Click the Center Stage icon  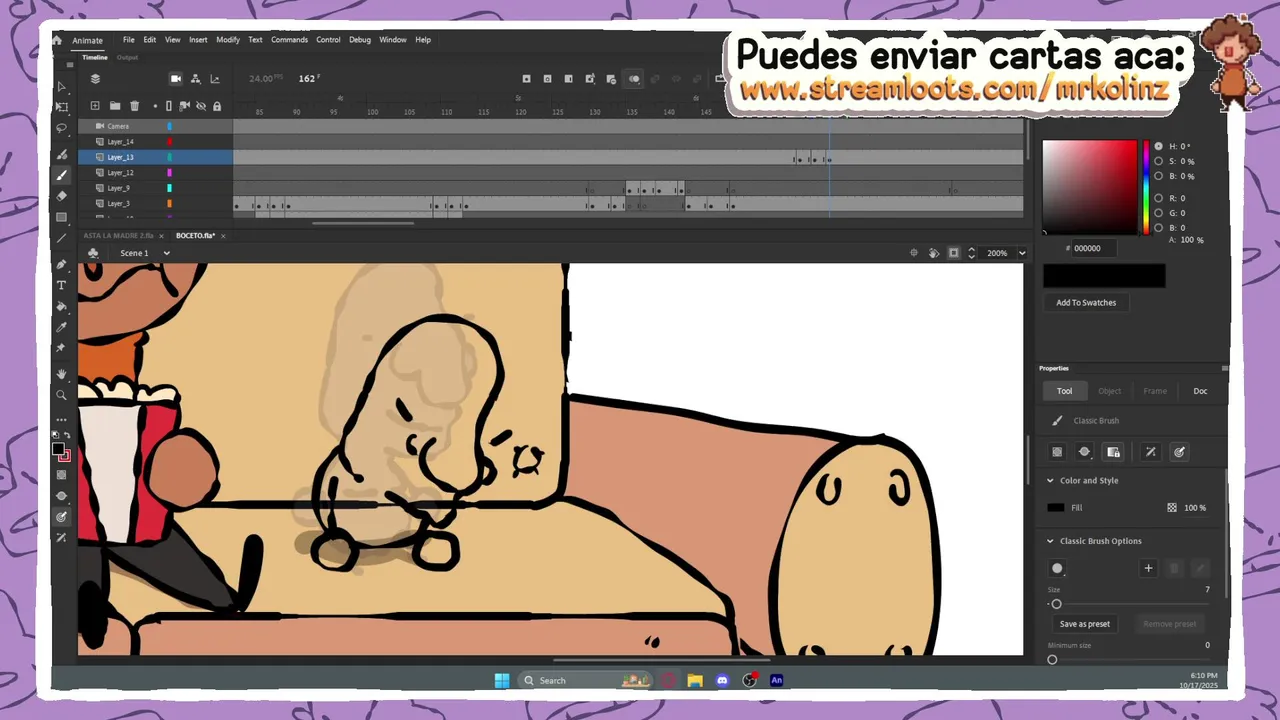(913, 253)
